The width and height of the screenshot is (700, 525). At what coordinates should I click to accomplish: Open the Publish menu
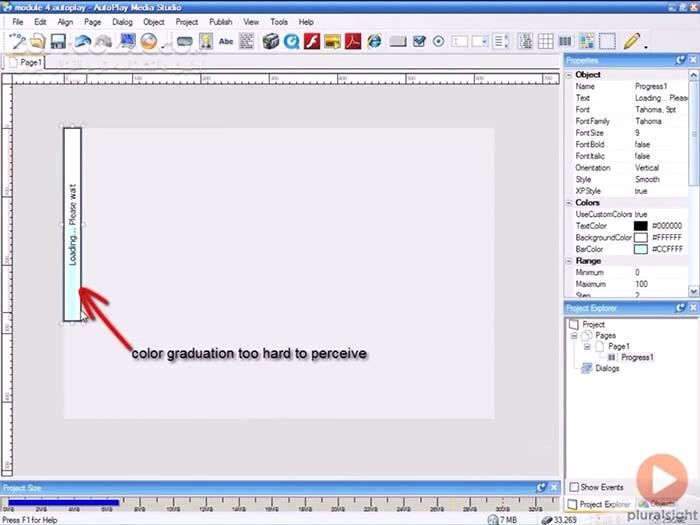(220, 21)
